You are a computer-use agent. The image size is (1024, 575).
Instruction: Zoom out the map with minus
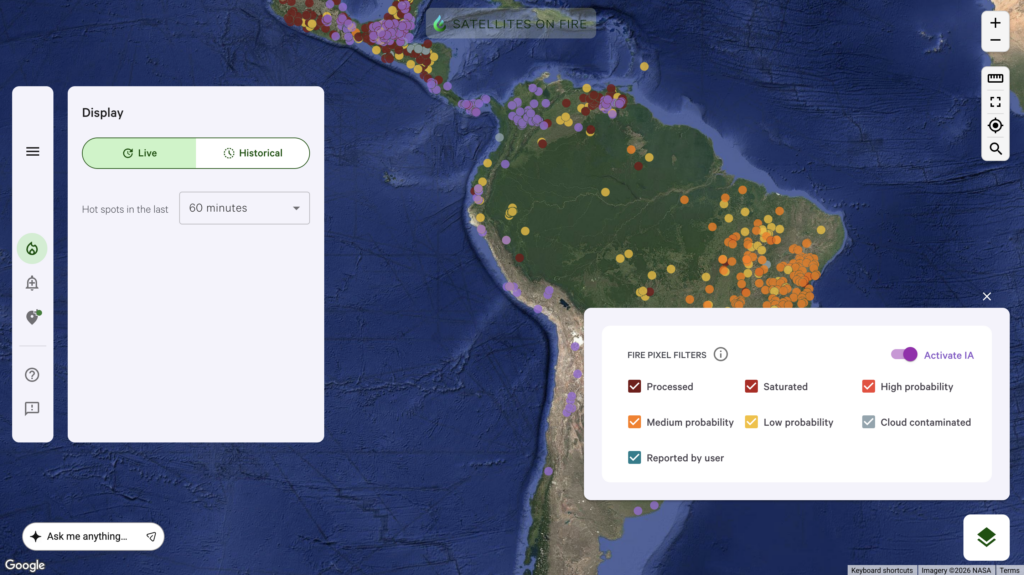click(995, 41)
